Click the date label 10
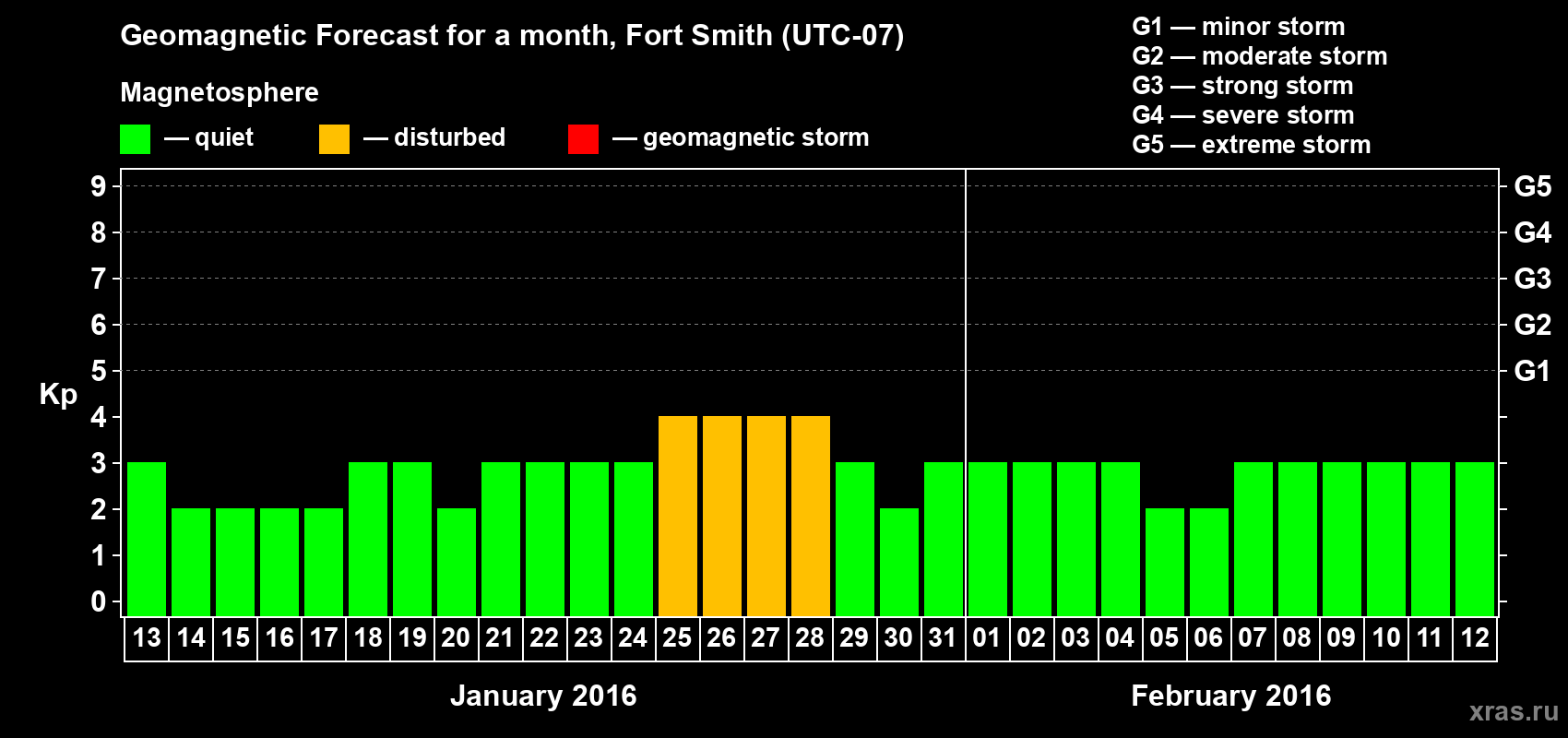 coord(1385,637)
